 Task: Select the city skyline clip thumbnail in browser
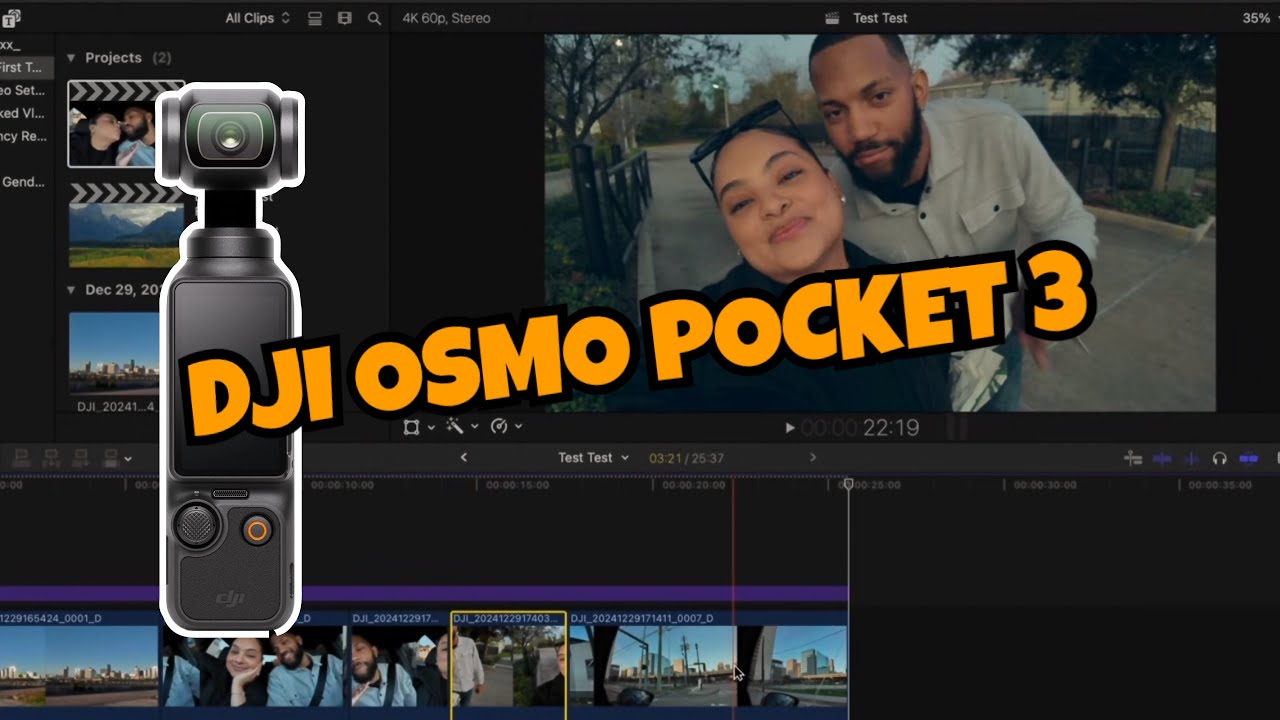coord(113,353)
